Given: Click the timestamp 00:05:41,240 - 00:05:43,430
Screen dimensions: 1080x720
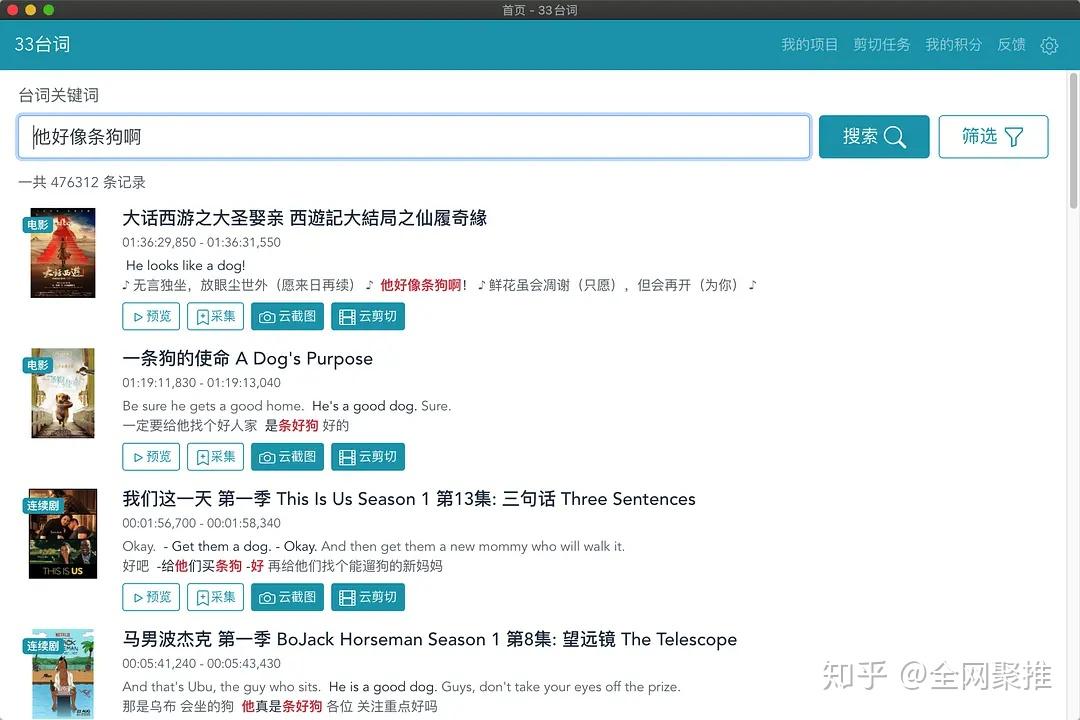Looking at the screenshot, I should [202, 664].
